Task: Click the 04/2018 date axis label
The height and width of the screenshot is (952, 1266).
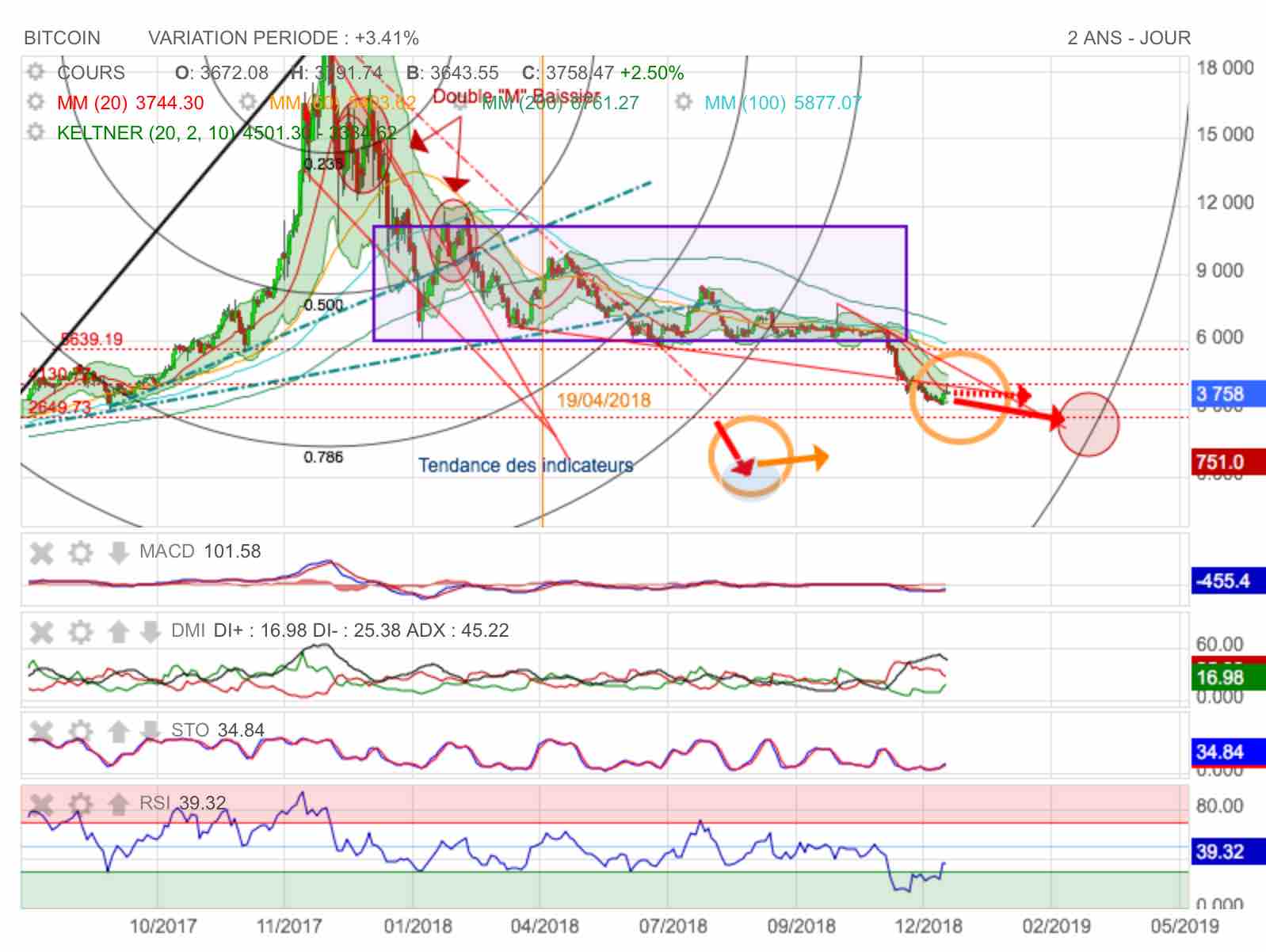Action: click(x=545, y=926)
